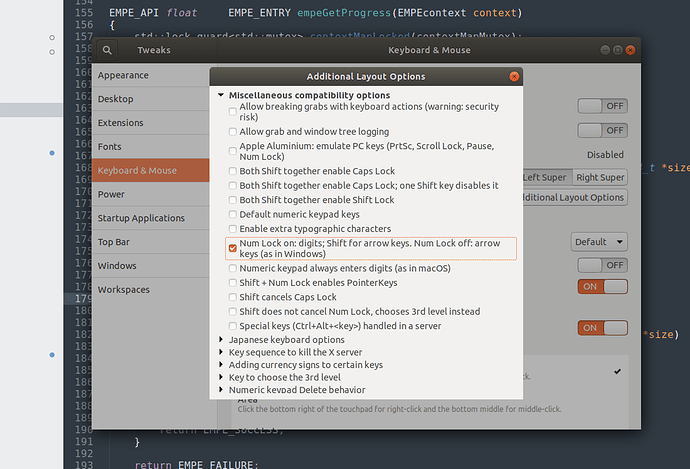
Task: Turn off the orange ON switch
Action: pyautogui.click(x=602, y=287)
